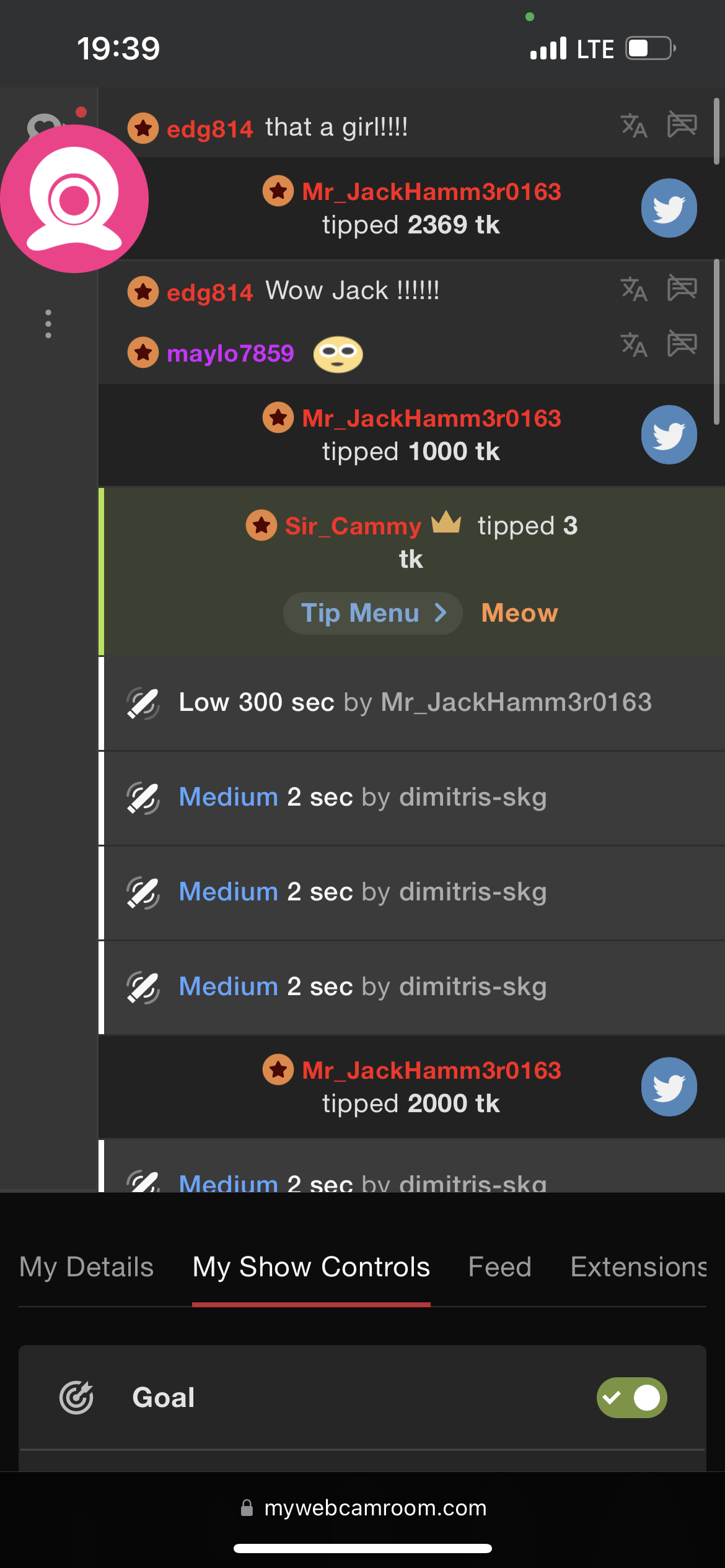Image resolution: width=725 pixels, height=1568 pixels.
Task: Go to the Extensions tab
Action: pyautogui.click(x=638, y=1267)
